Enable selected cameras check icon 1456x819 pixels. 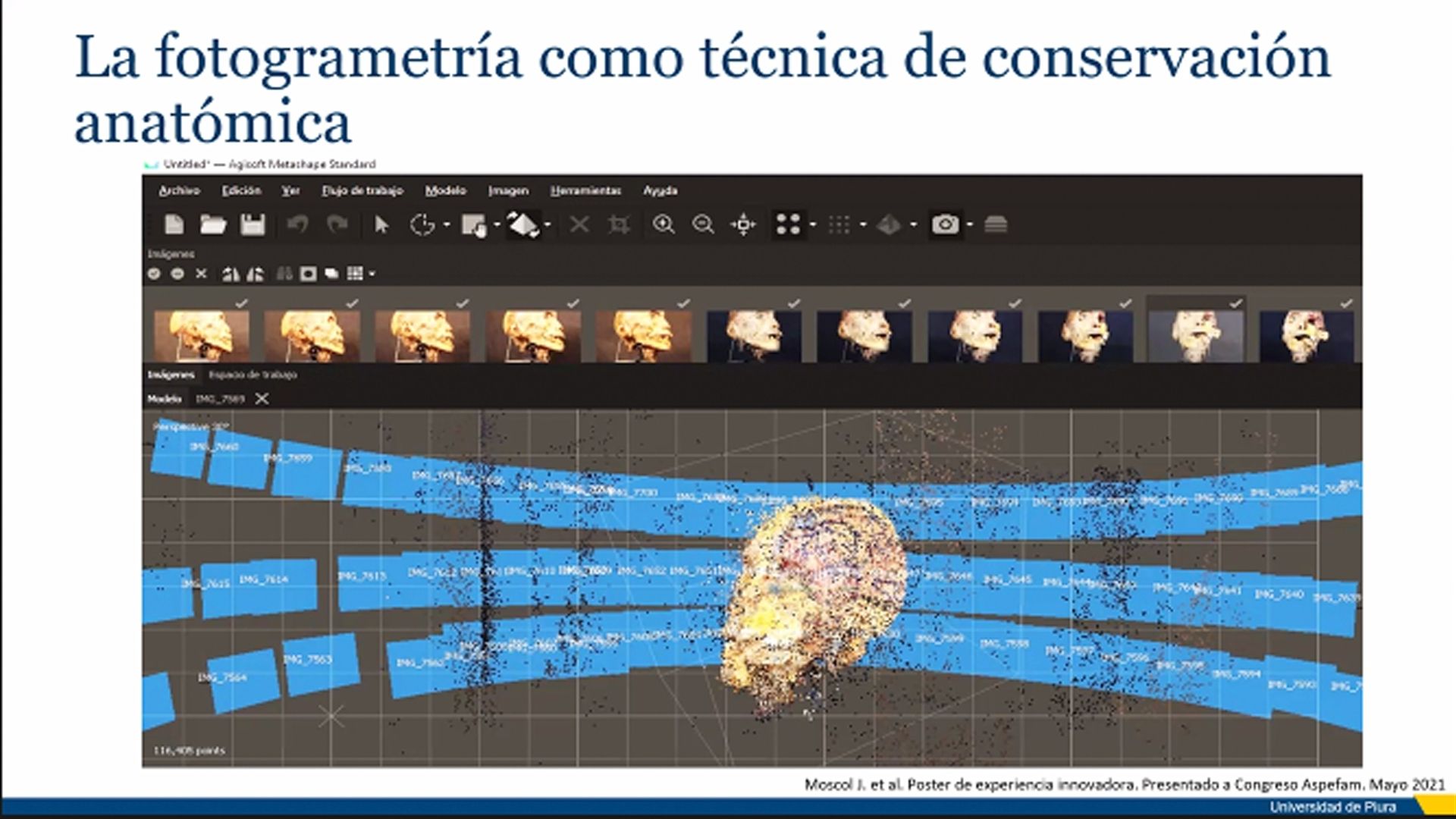click(x=155, y=274)
